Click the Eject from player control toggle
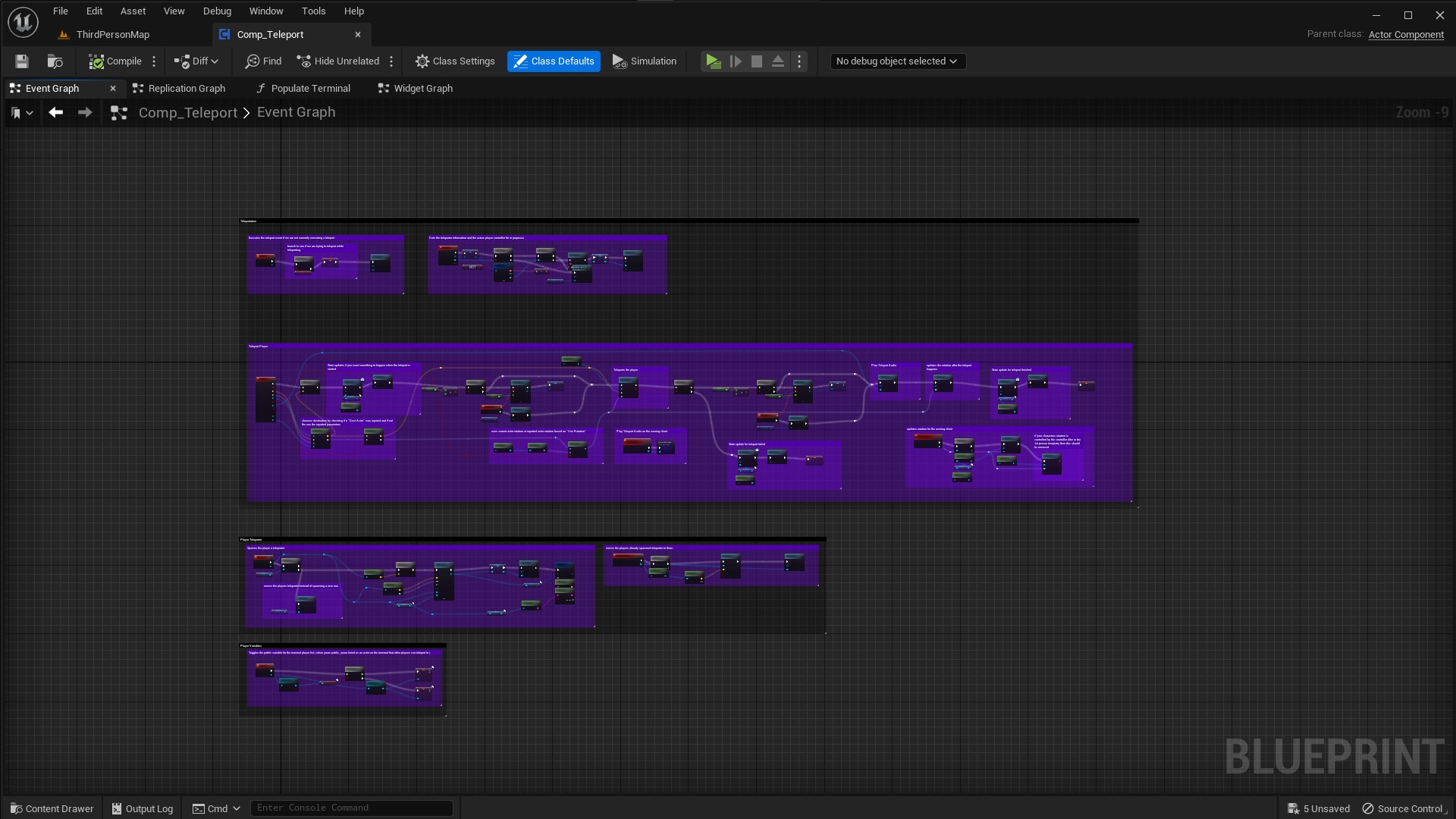1456x819 pixels. tap(777, 61)
